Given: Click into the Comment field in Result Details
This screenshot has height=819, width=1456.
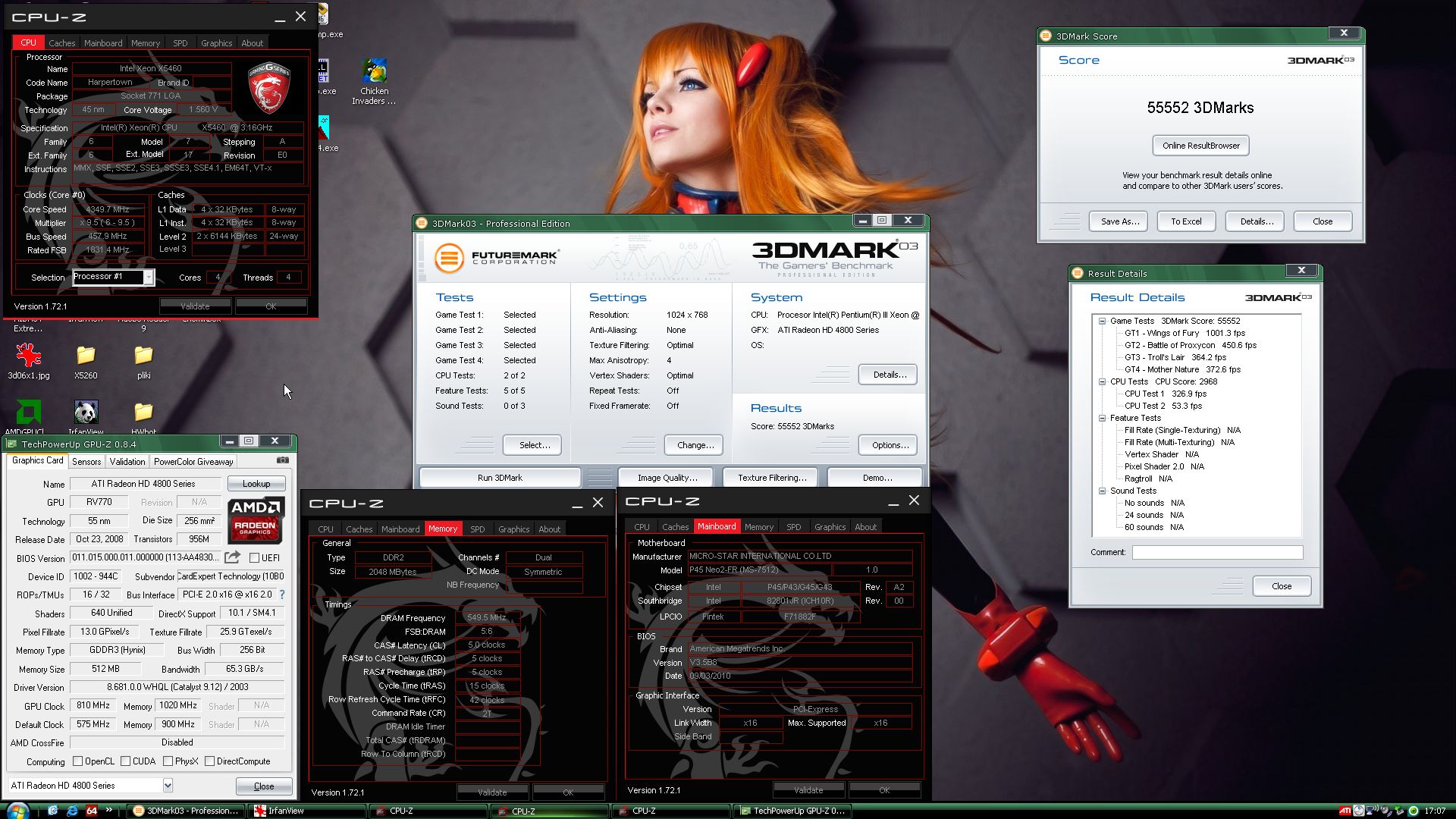Looking at the screenshot, I should pyautogui.click(x=1217, y=552).
